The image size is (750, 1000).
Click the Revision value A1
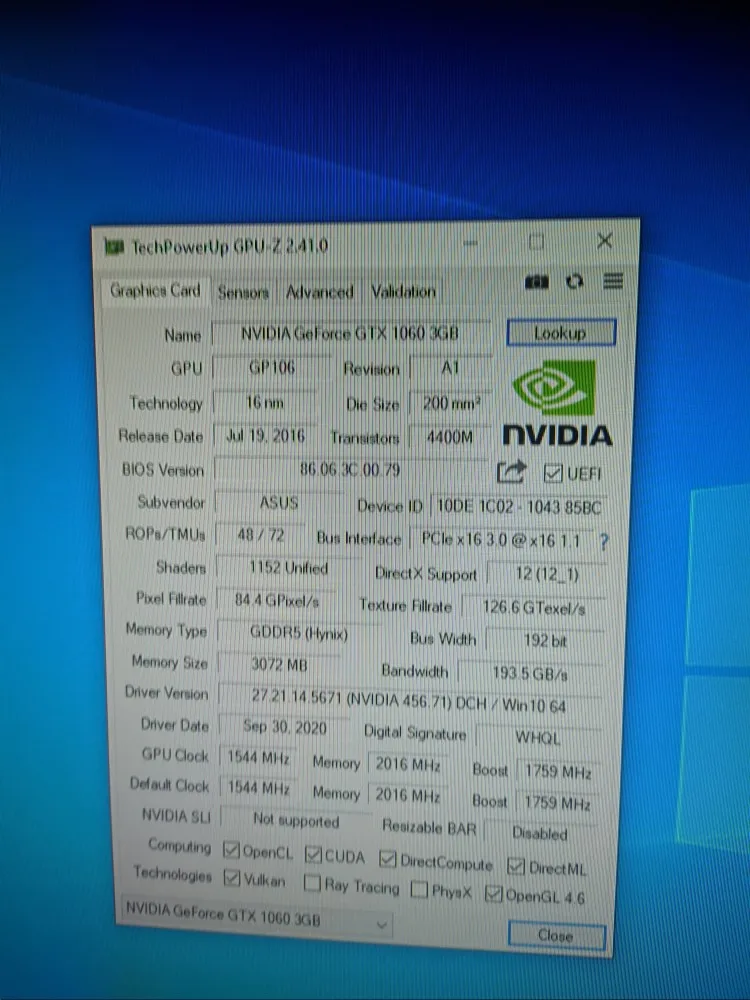450,369
